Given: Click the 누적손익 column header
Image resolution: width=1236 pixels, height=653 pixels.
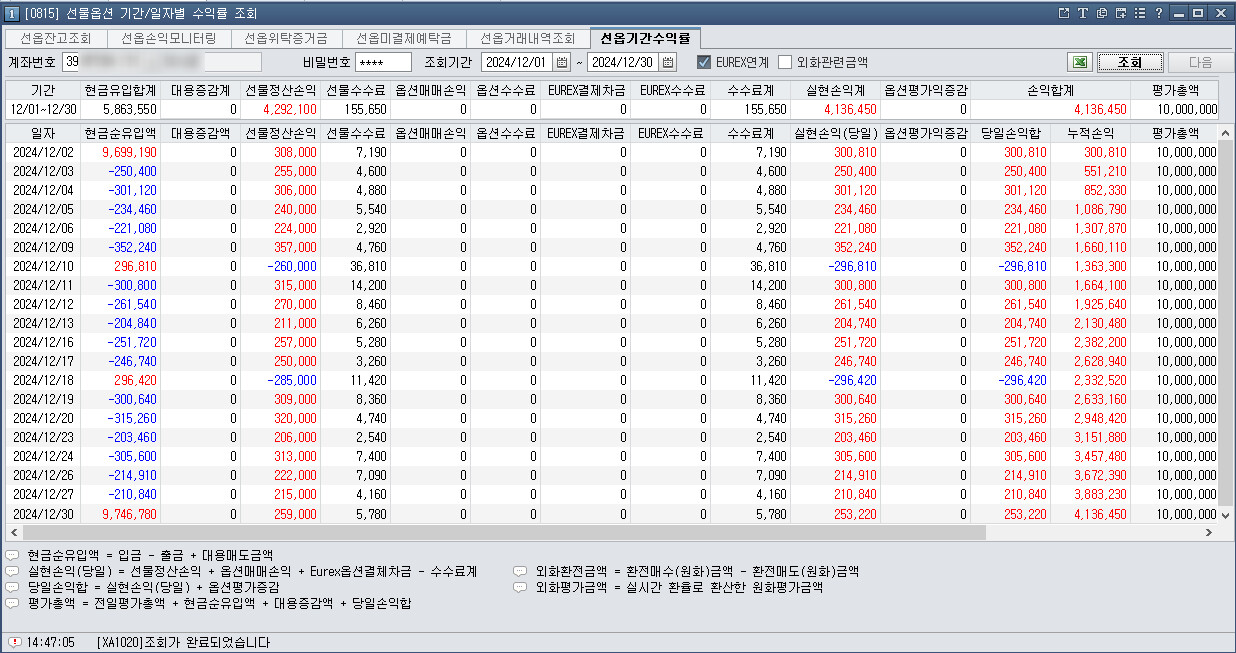Looking at the screenshot, I should tap(1089, 132).
